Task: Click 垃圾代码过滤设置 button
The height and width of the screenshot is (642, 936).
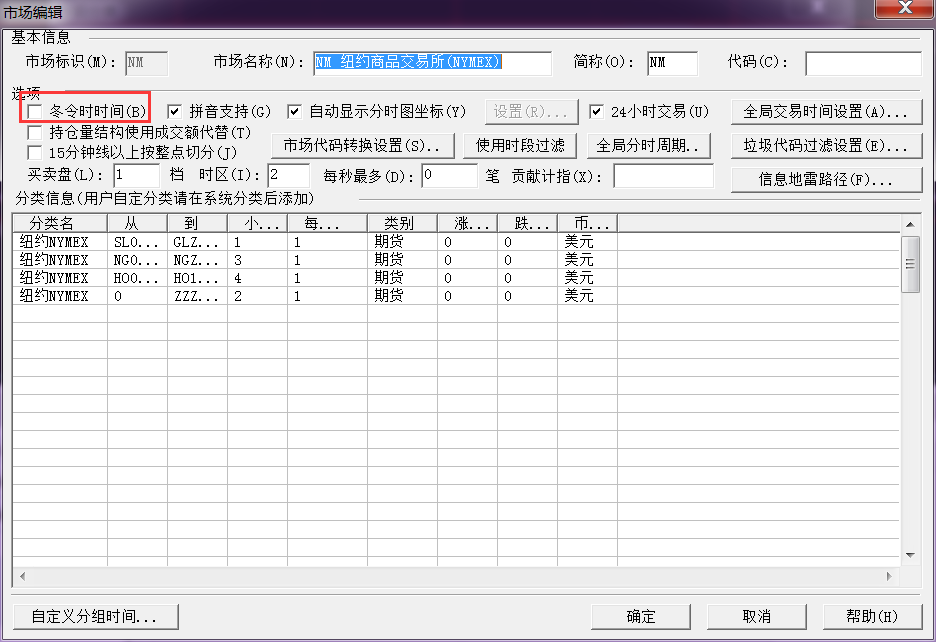Action: click(826, 146)
